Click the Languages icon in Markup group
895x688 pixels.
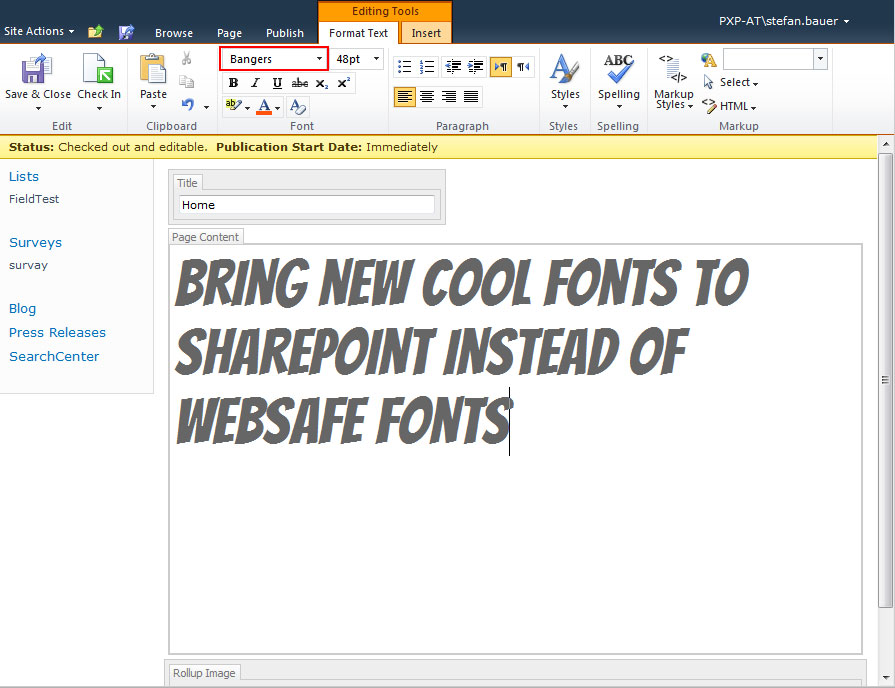coord(708,59)
